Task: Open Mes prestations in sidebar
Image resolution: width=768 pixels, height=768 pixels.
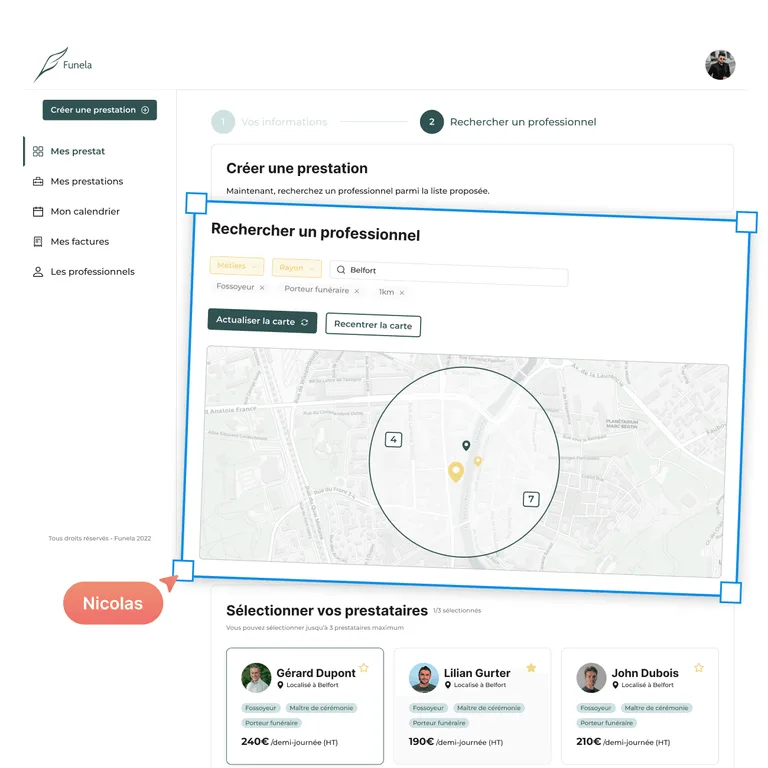Action: point(87,181)
